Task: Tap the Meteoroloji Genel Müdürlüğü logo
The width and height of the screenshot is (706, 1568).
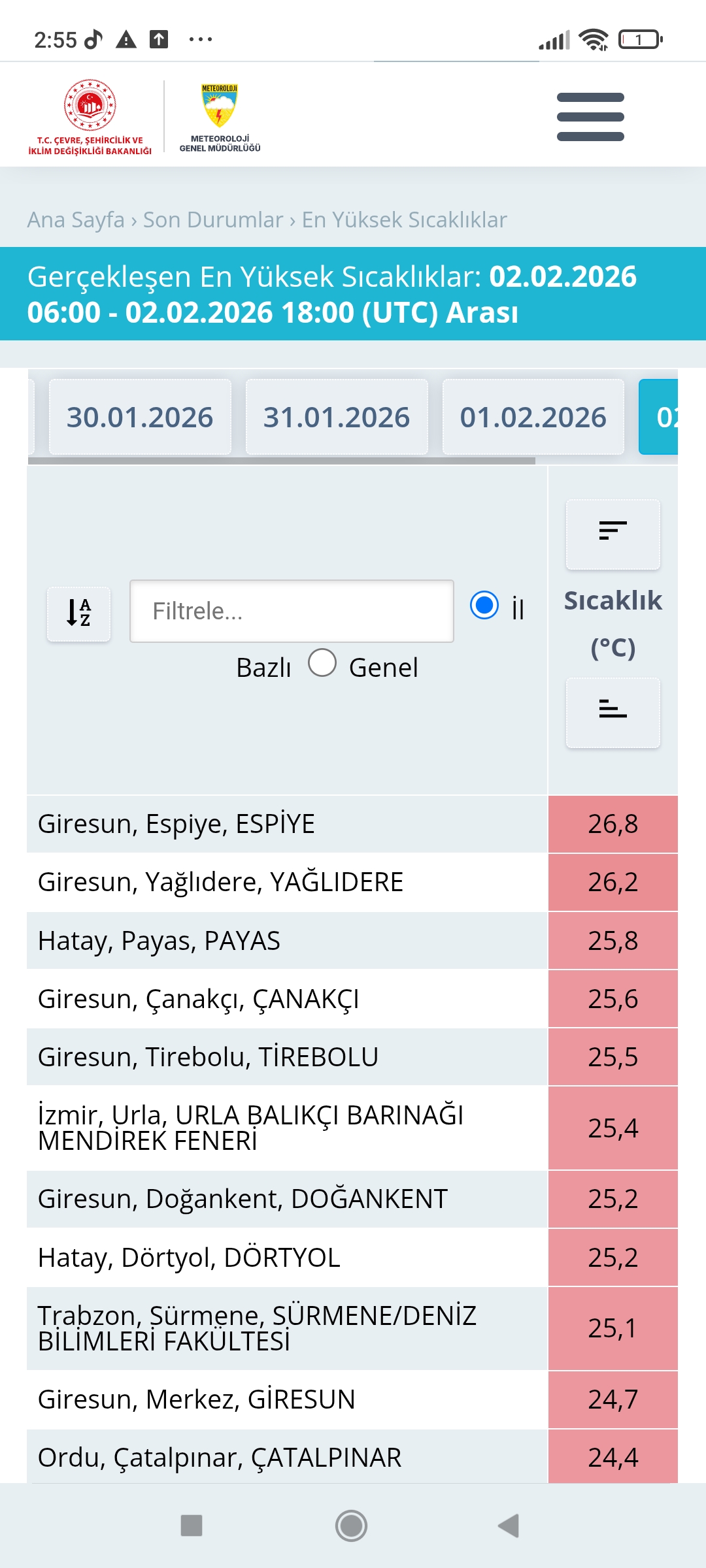Action: pos(220,118)
